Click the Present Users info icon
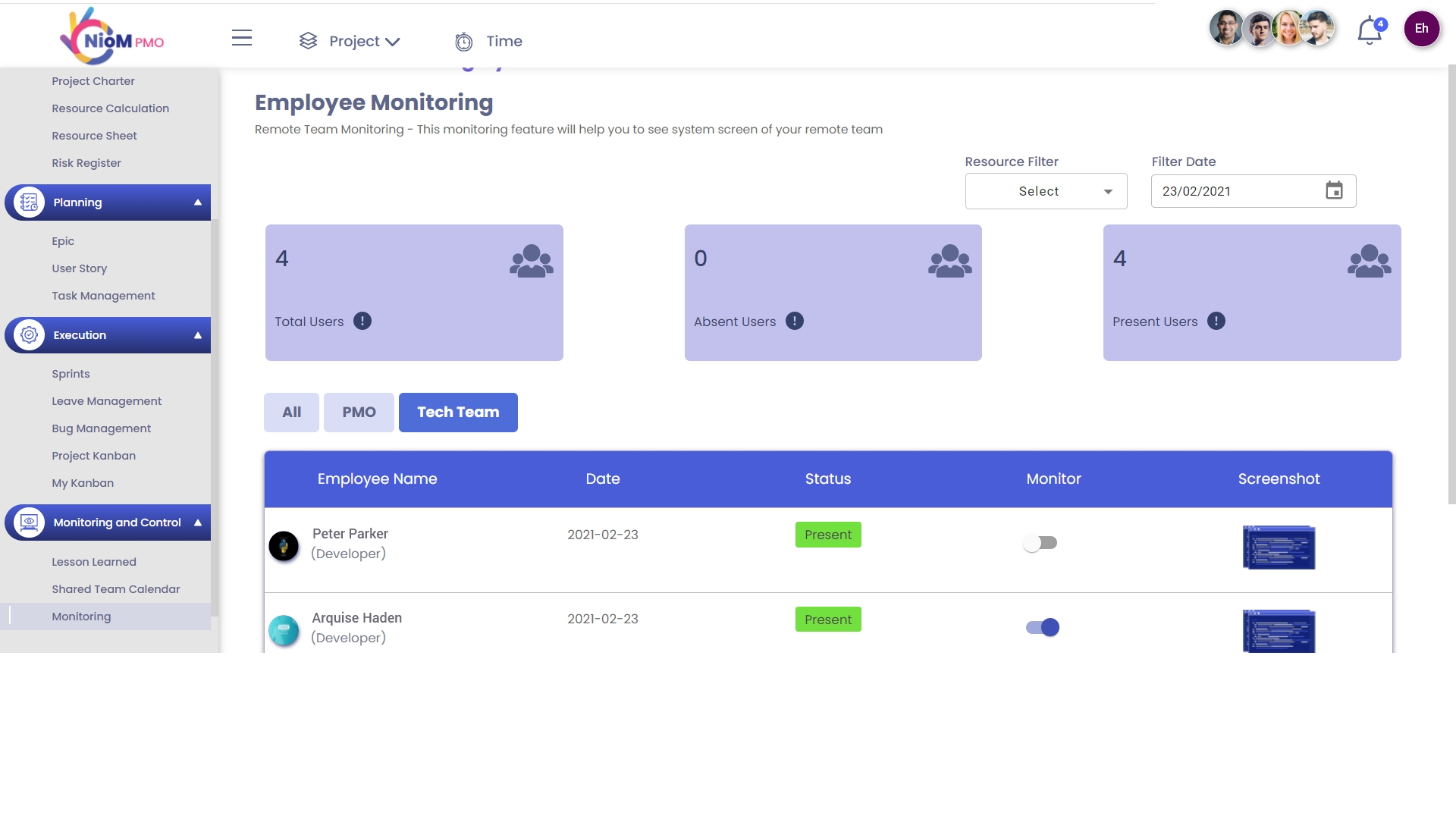This screenshot has height=819, width=1456. (x=1216, y=322)
